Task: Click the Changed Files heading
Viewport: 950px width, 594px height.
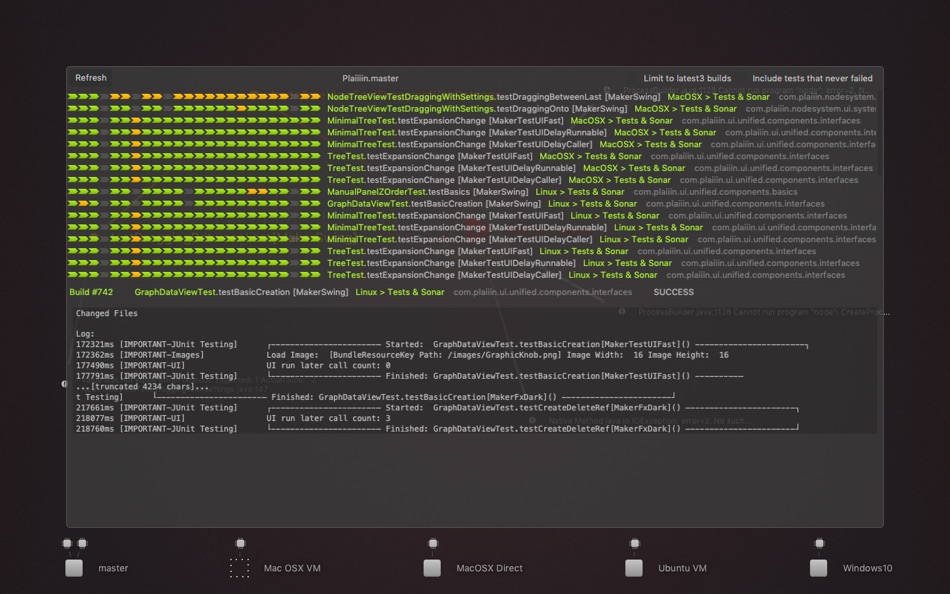Action: tap(107, 313)
